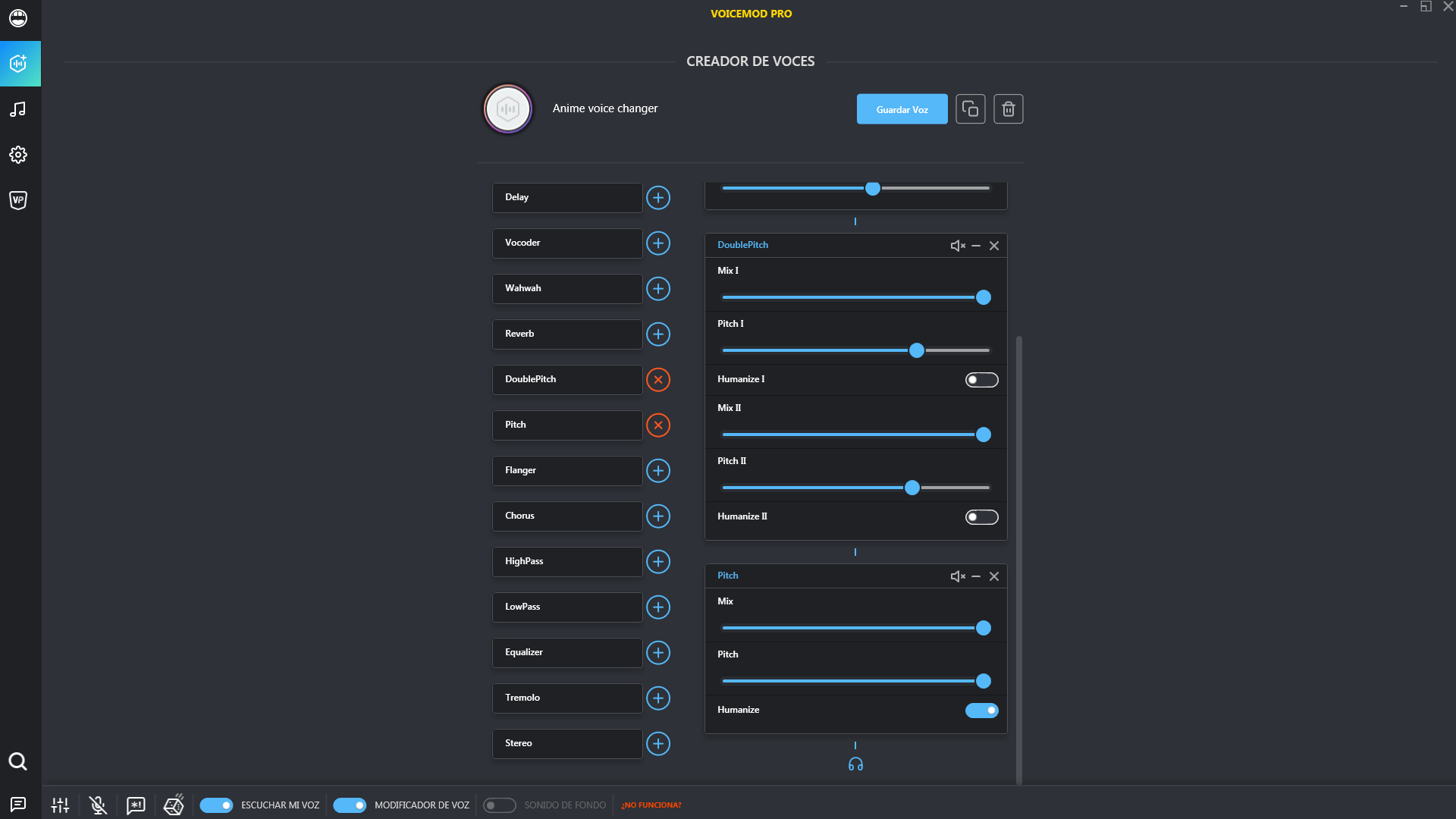The height and width of the screenshot is (819, 1456).
Task: Select the Delay effect button
Action: click(x=567, y=198)
